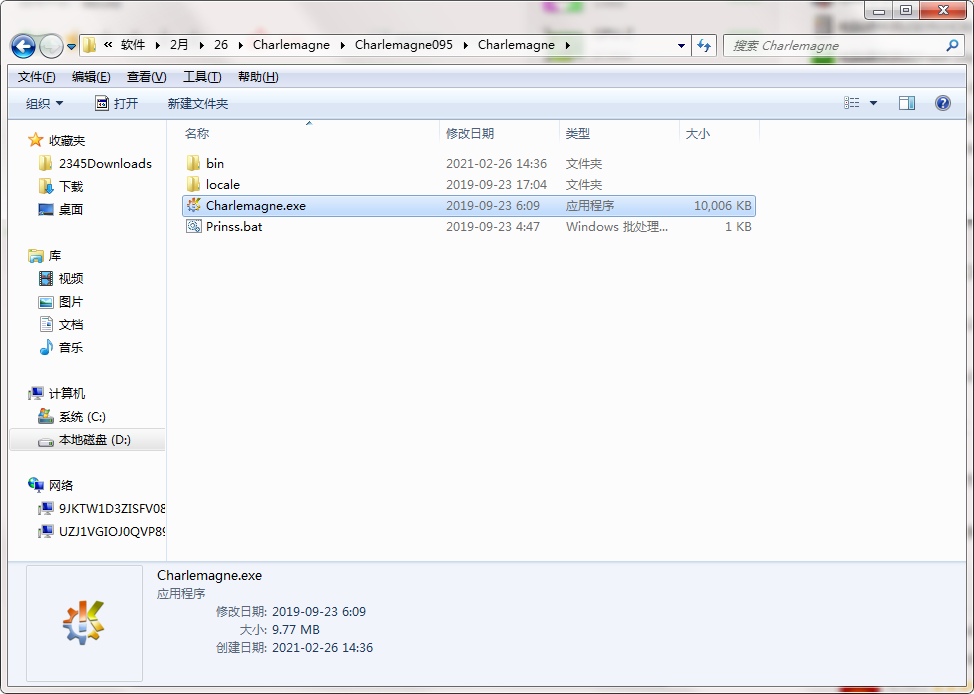Select the bin folder
This screenshot has width=974, height=694.
pyautogui.click(x=215, y=163)
